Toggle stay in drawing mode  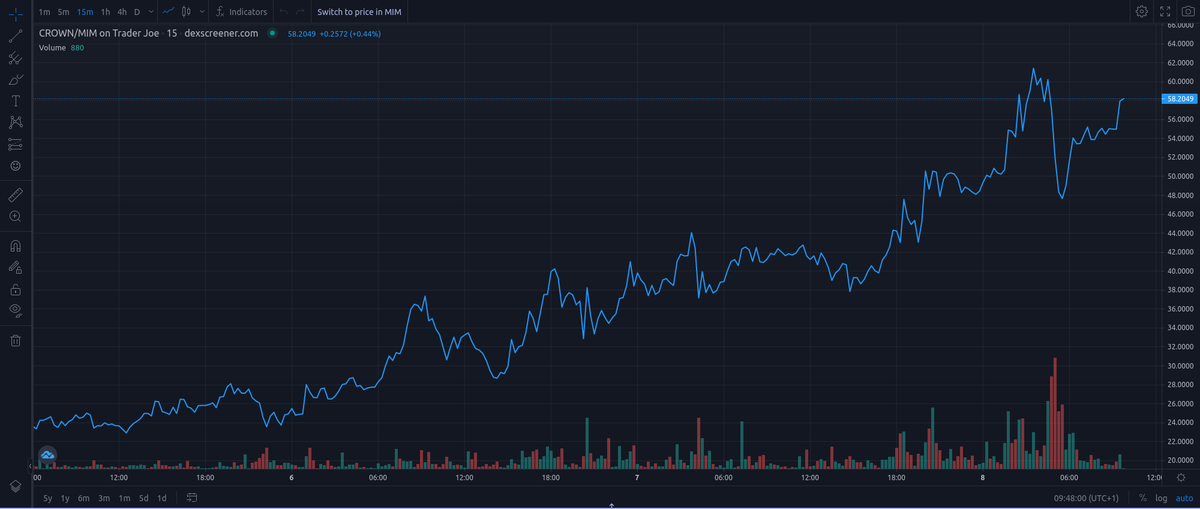(15, 267)
